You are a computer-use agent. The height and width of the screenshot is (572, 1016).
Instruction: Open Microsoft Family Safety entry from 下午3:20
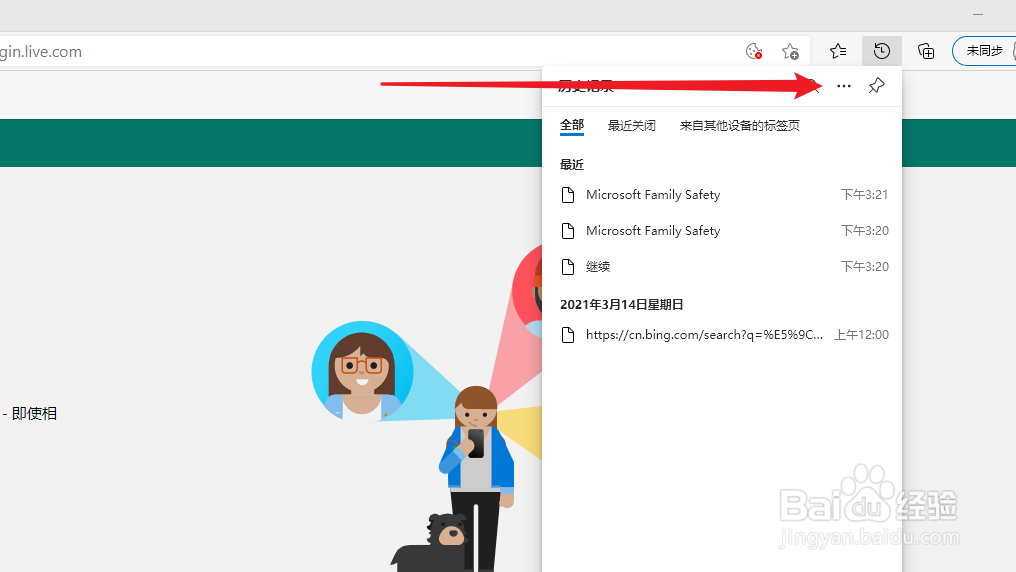pos(724,231)
